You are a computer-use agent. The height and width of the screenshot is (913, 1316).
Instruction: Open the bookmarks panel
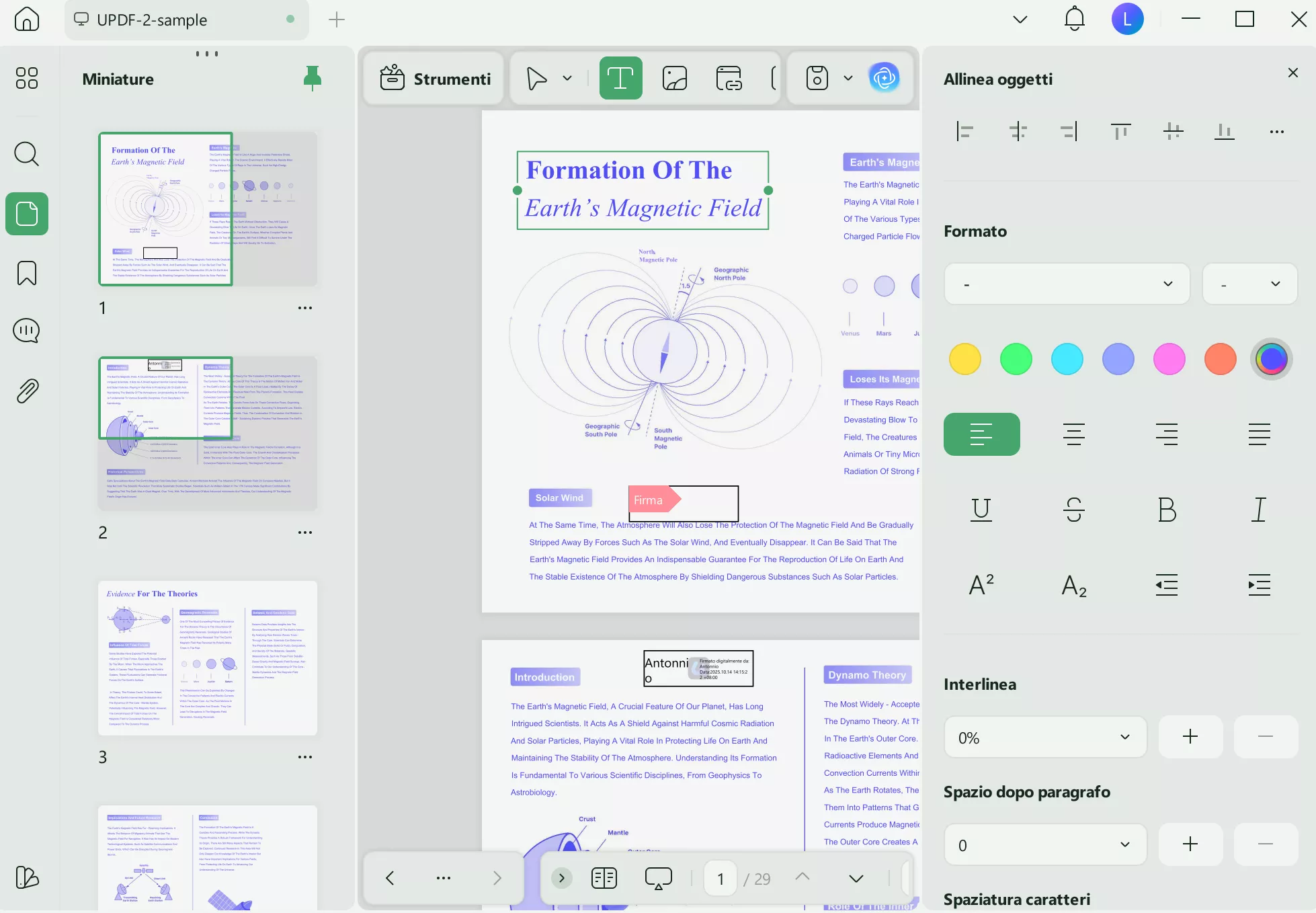point(27,273)
